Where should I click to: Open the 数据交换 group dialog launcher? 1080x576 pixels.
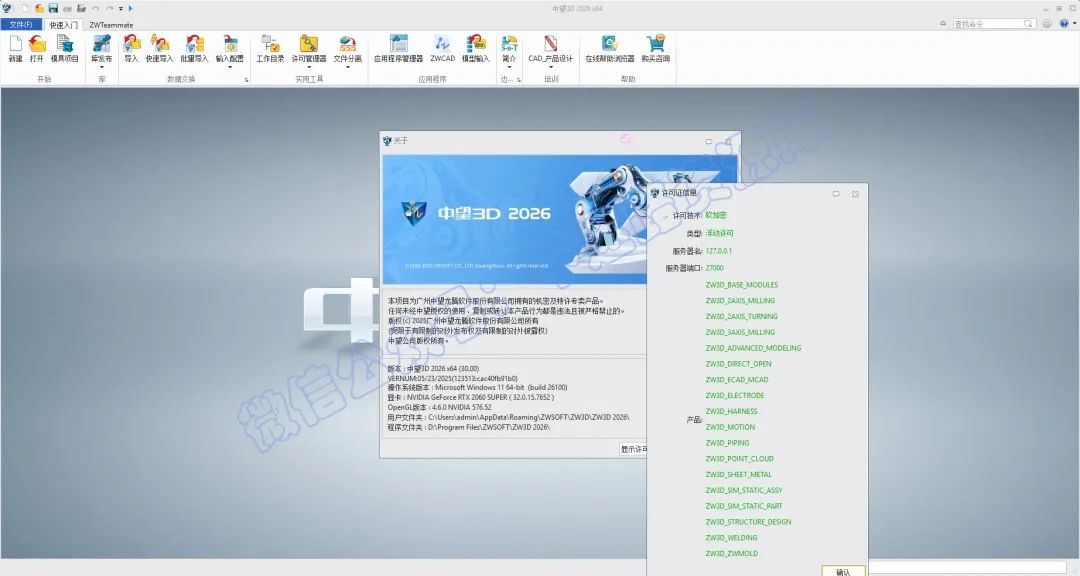pyautogui.click(x=246, y=80)
